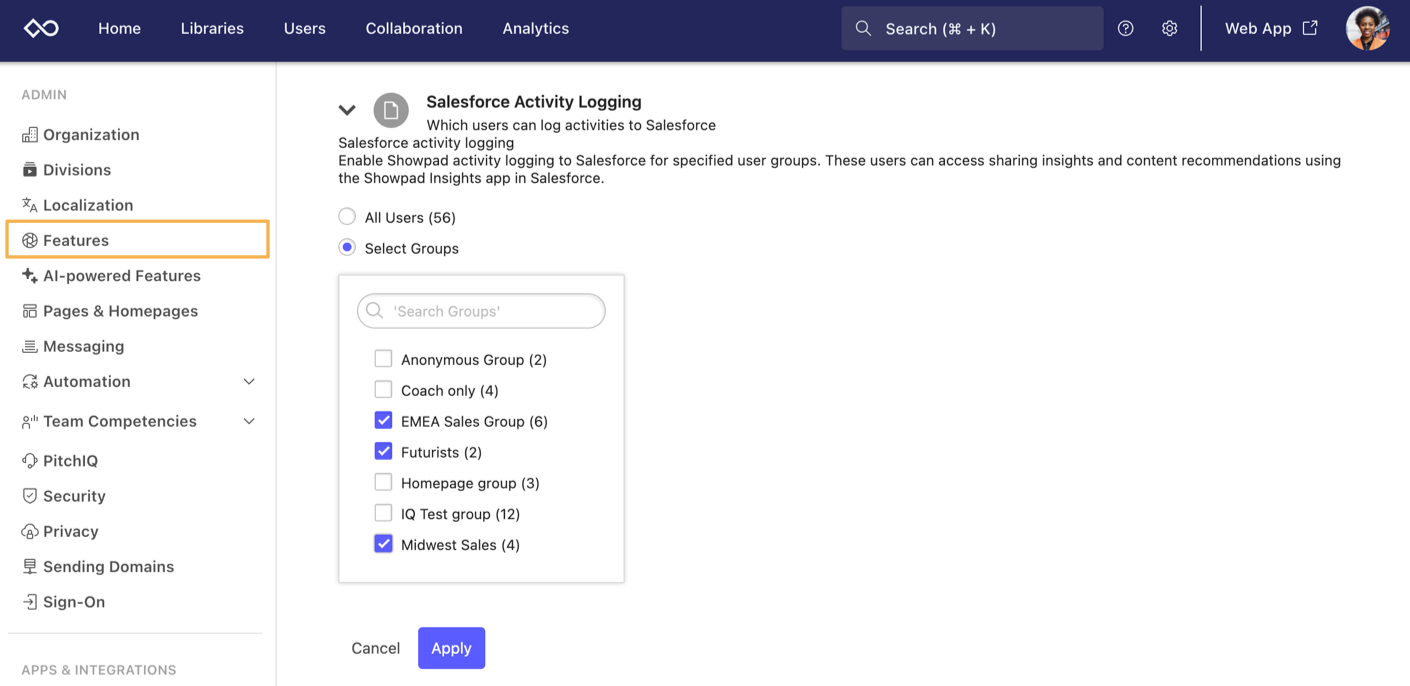Choose the Select Groups radio button

tap(347, 247)
